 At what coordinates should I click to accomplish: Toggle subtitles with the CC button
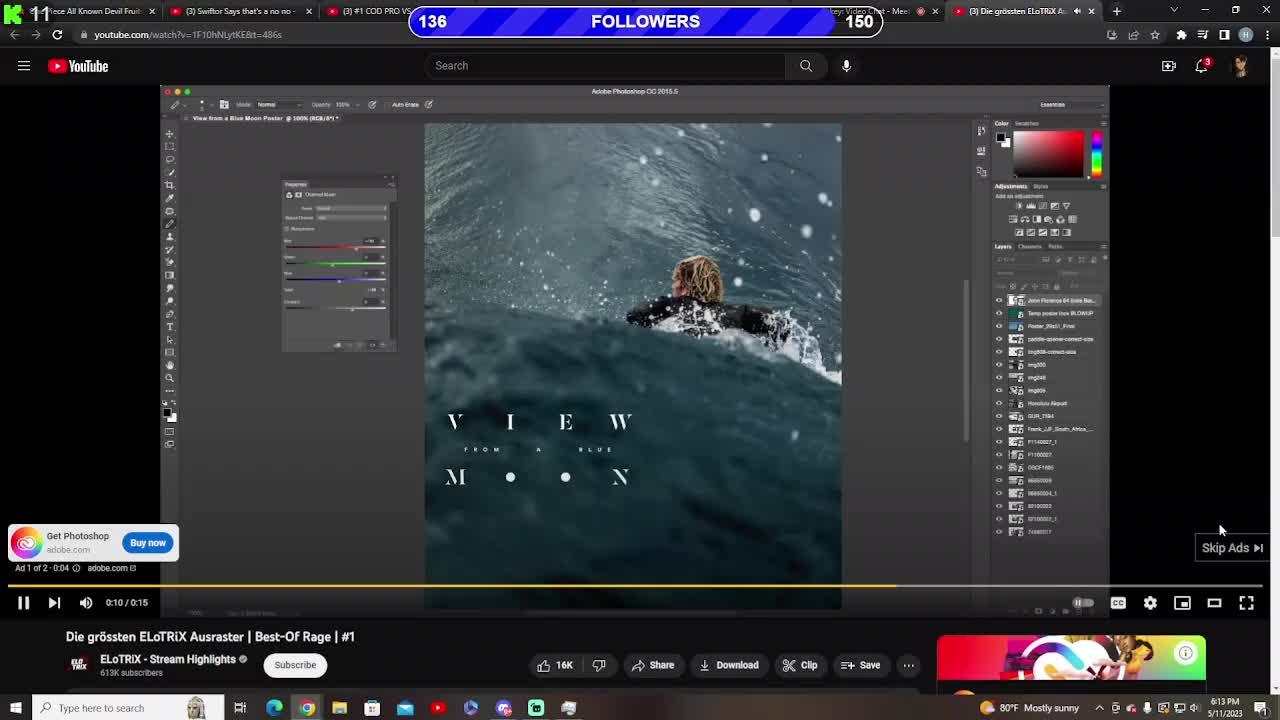pos(1118,603)
